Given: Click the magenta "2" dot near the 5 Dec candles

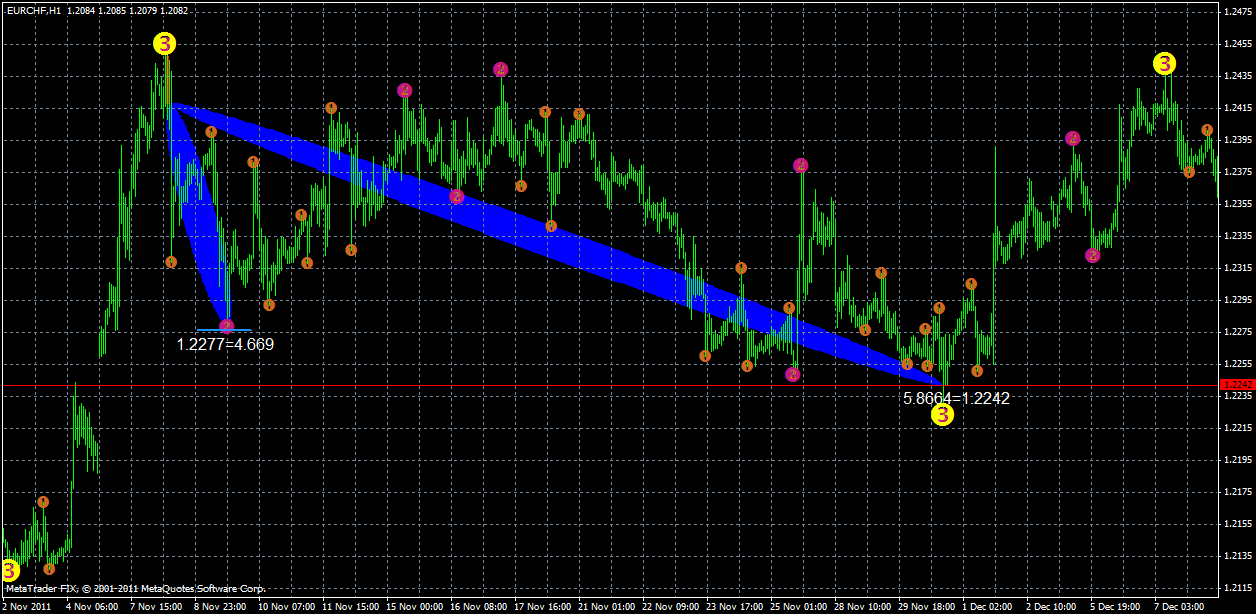Looking at the screenshot, I should (x=1093, y=253).
